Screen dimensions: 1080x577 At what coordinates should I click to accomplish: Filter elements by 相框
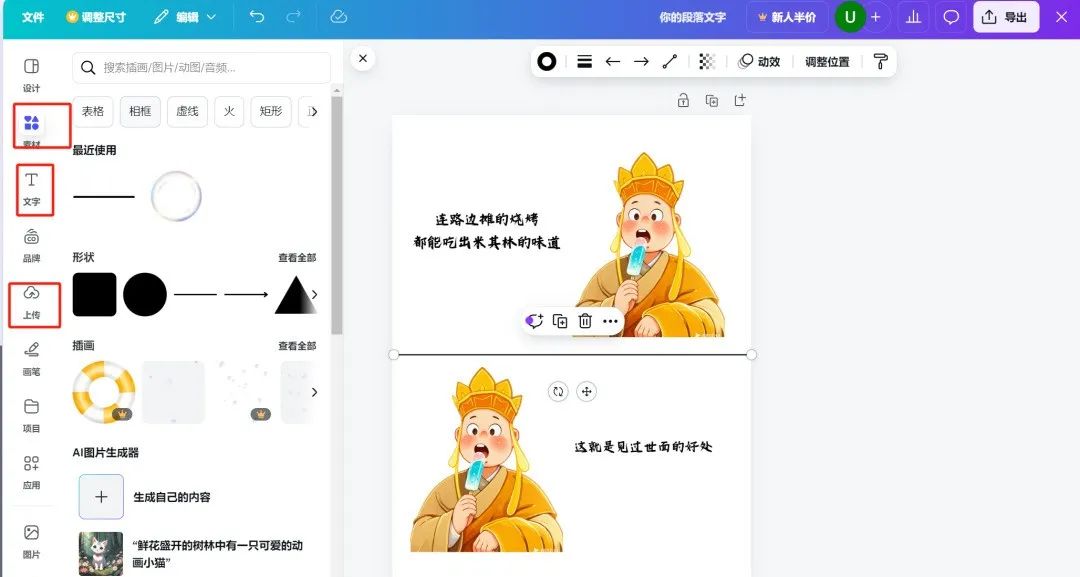140,112
